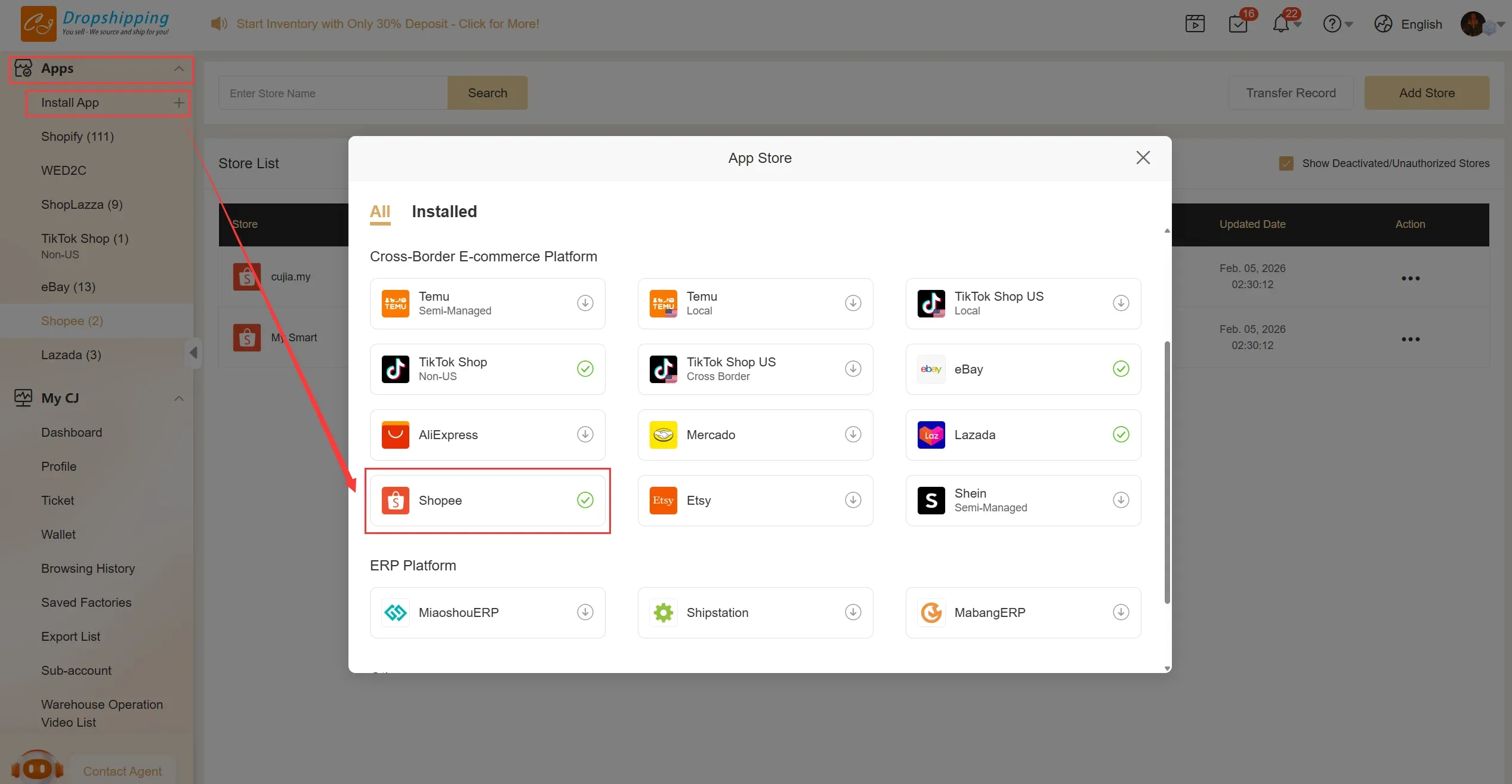Image resolution: width=1512 pixels, height=784 pixels.
Task: Click the Shipstation download icon
Action: pyautogui.click(x=853, y=612)
